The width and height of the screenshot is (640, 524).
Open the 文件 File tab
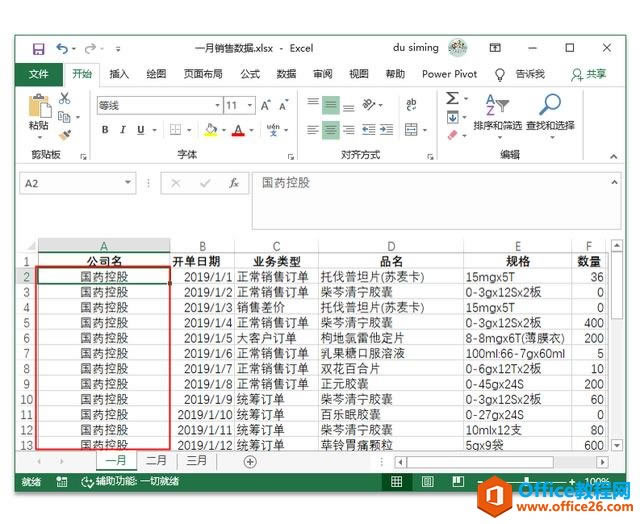pyautogui.click(x=39, y=74)
